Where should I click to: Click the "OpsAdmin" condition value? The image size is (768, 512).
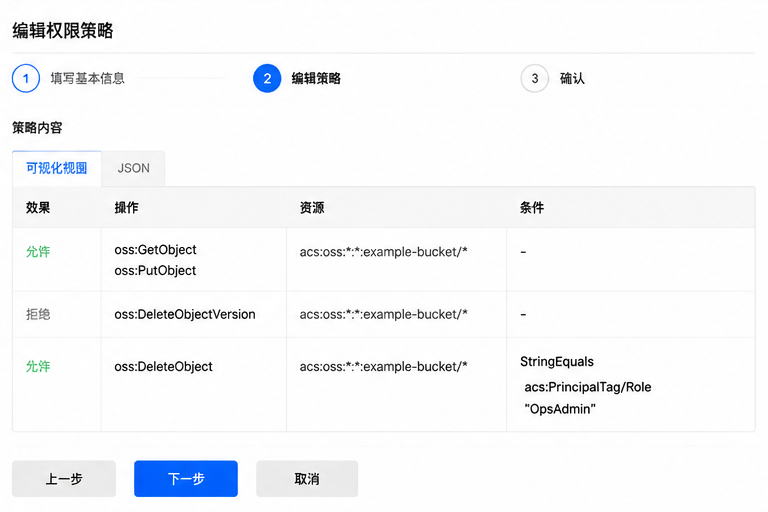pyautogui.click(x=560, y=409)
